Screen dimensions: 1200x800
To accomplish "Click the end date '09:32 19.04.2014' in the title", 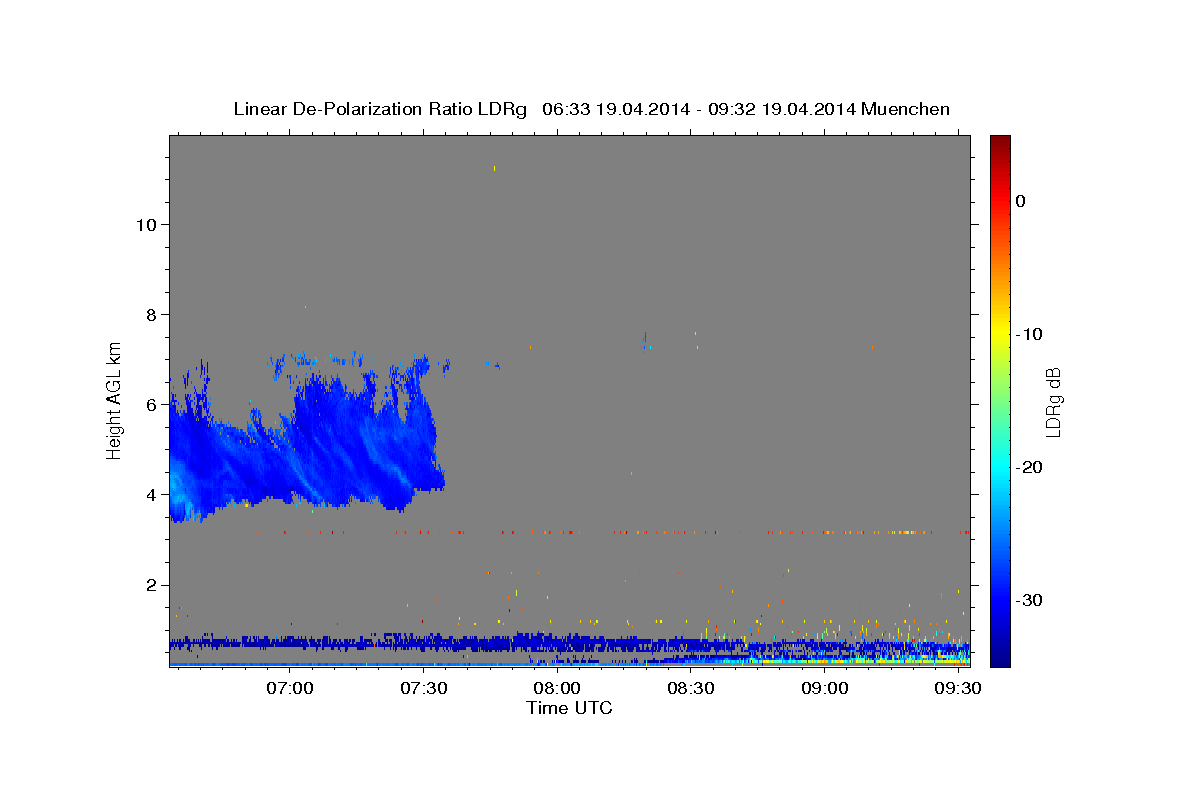I will click(x=781, y=109).
